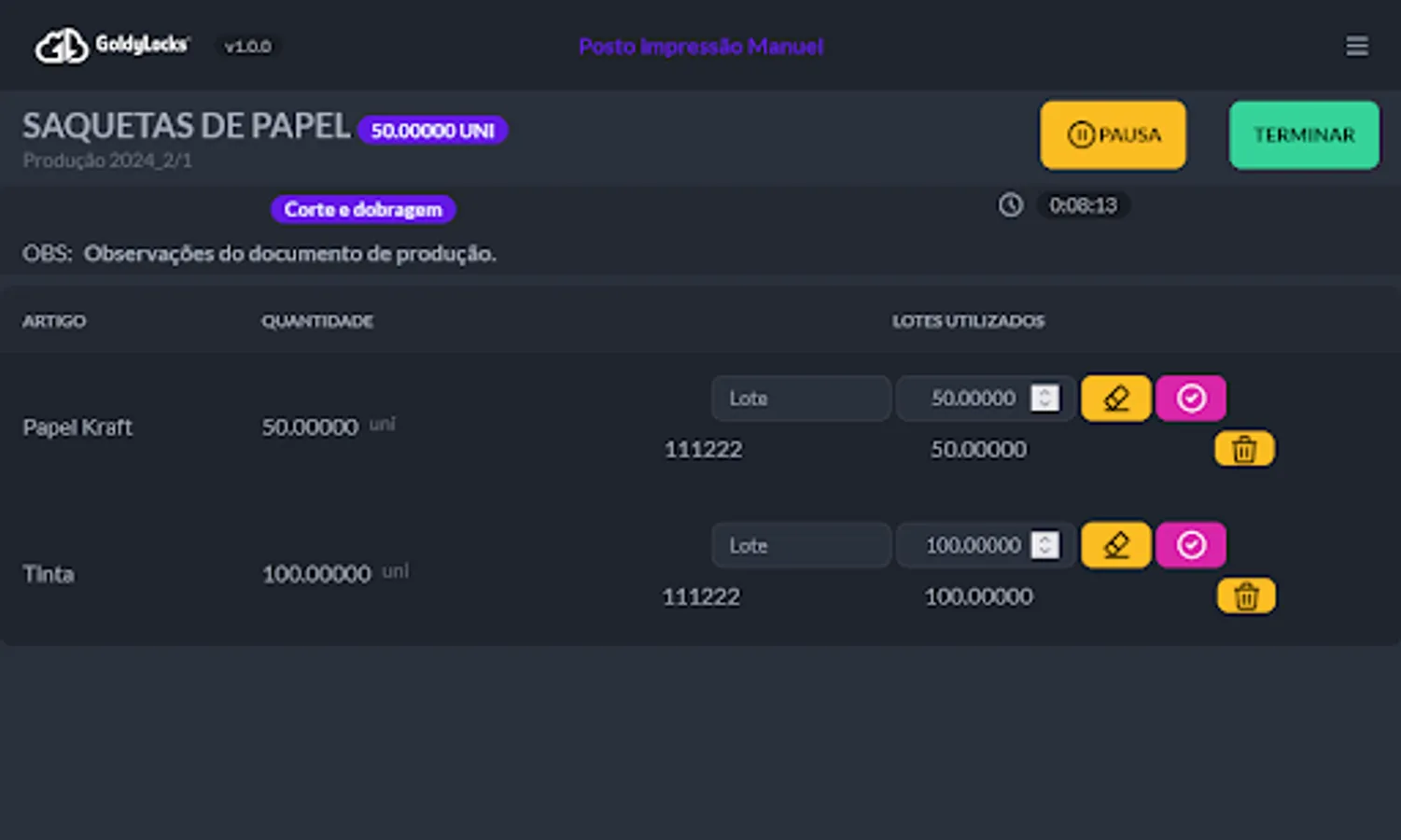
Task: Click the 100.00000 quantity input box
Action: coord(985,545)
